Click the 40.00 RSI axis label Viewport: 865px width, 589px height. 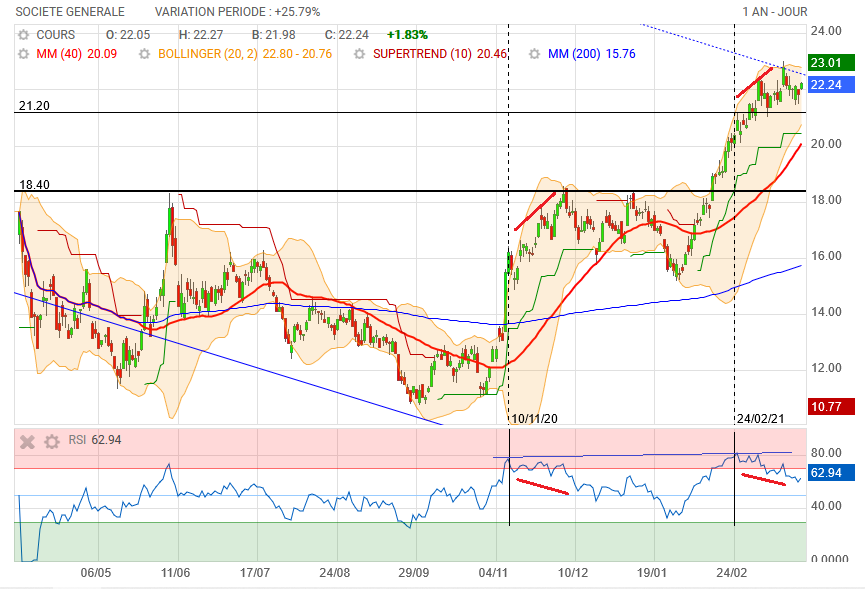[x=826, y=506]
